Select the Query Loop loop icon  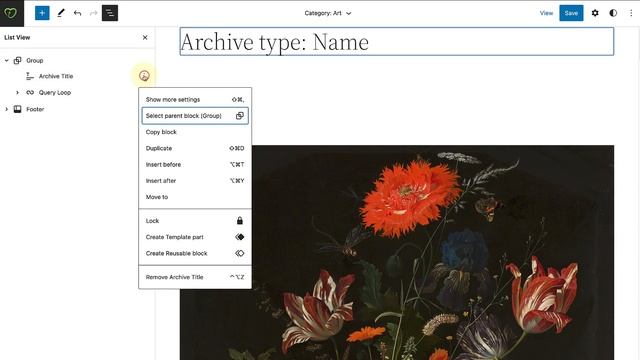30,93
